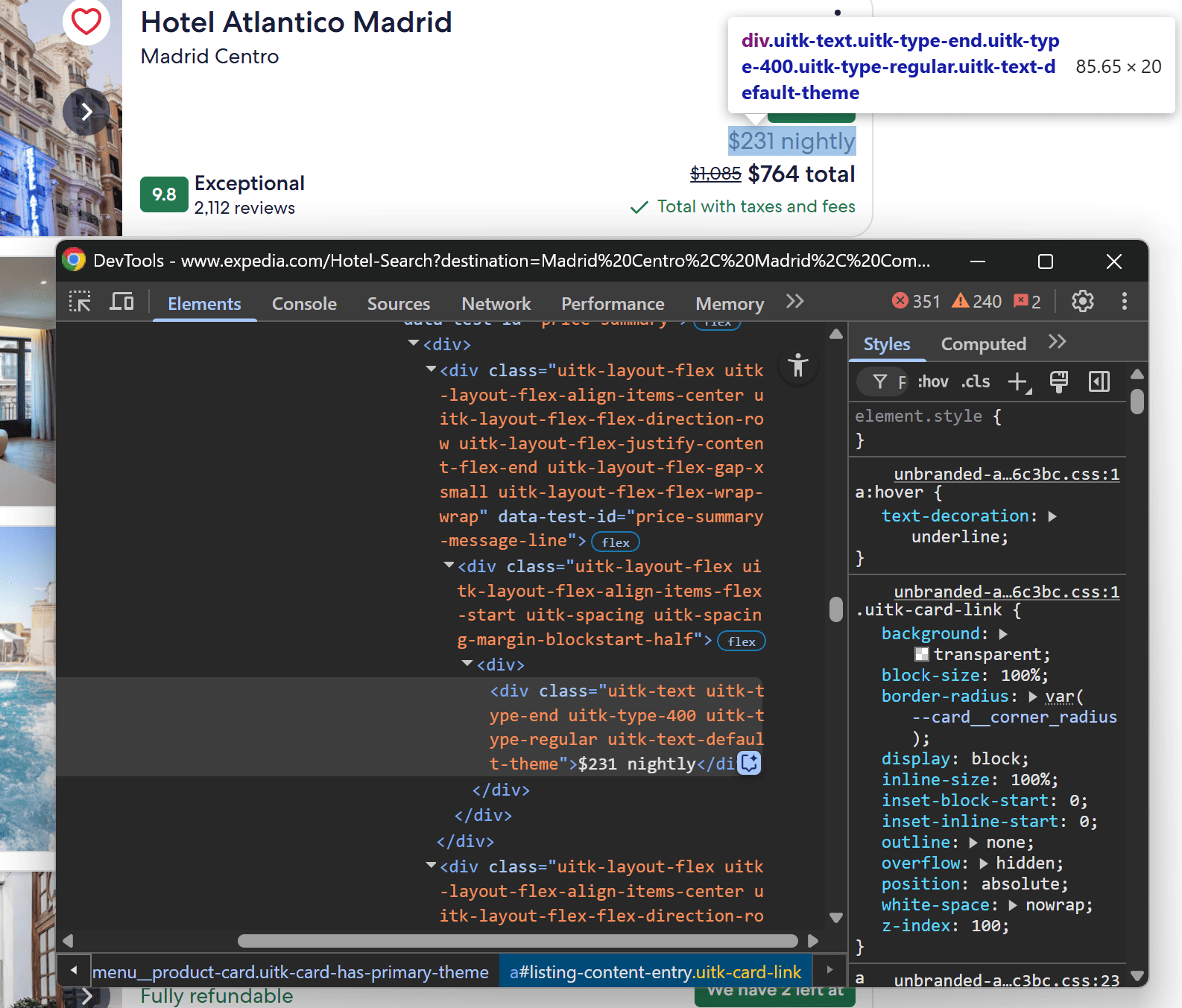The height and width of the screenshot is (1008, 1182).
Task: Toggle the computed styles sidebar icon
Action: coord(1099,381)
